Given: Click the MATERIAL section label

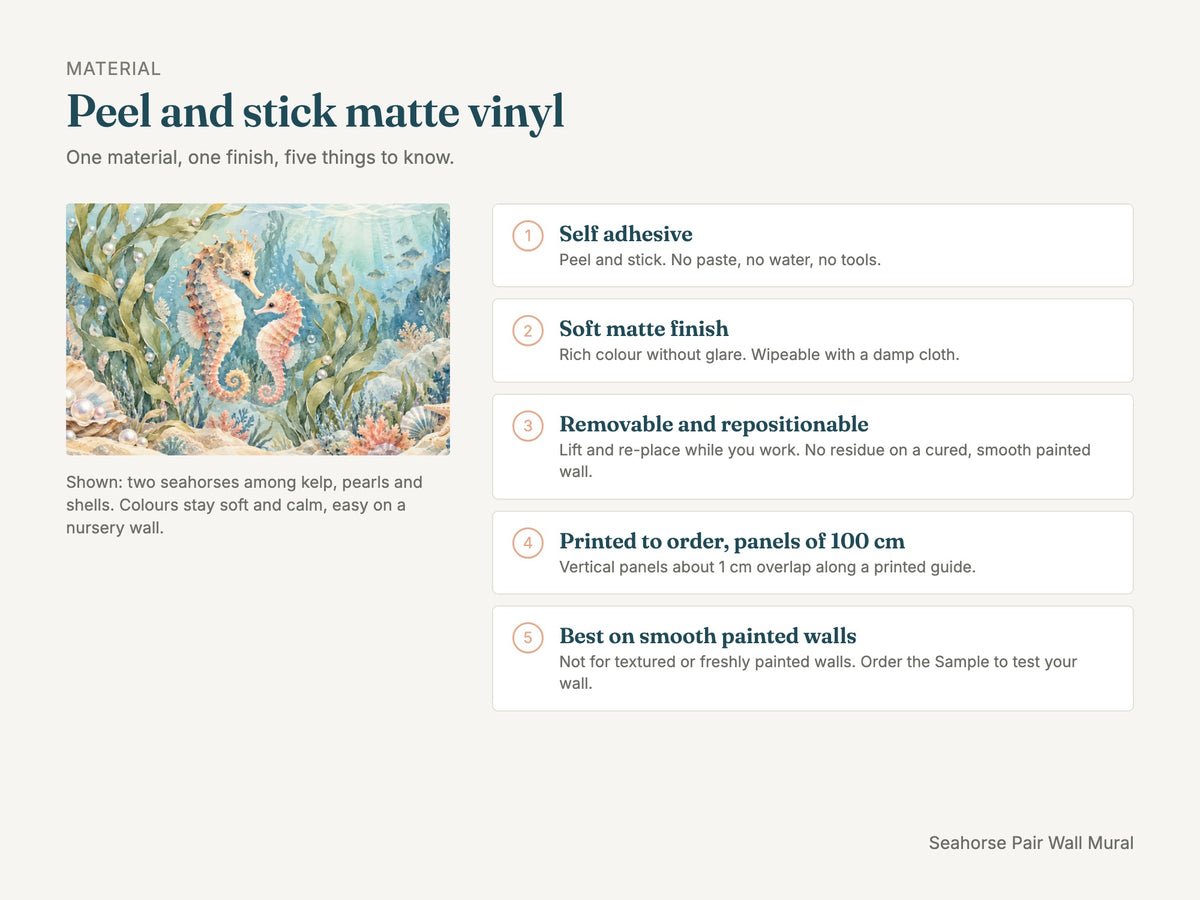Looking at the screenshot, I should click(113, 69).
